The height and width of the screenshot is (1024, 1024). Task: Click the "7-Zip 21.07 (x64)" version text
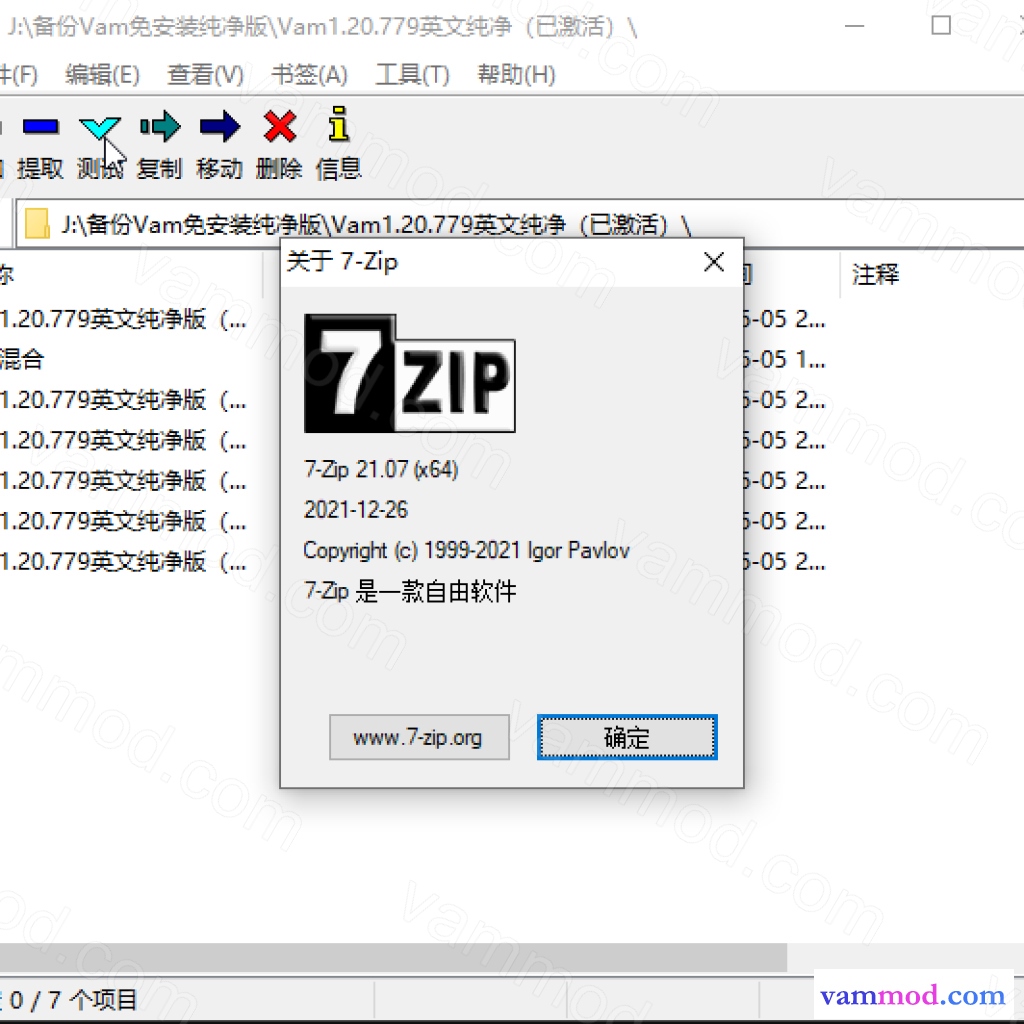pos(381,470)
